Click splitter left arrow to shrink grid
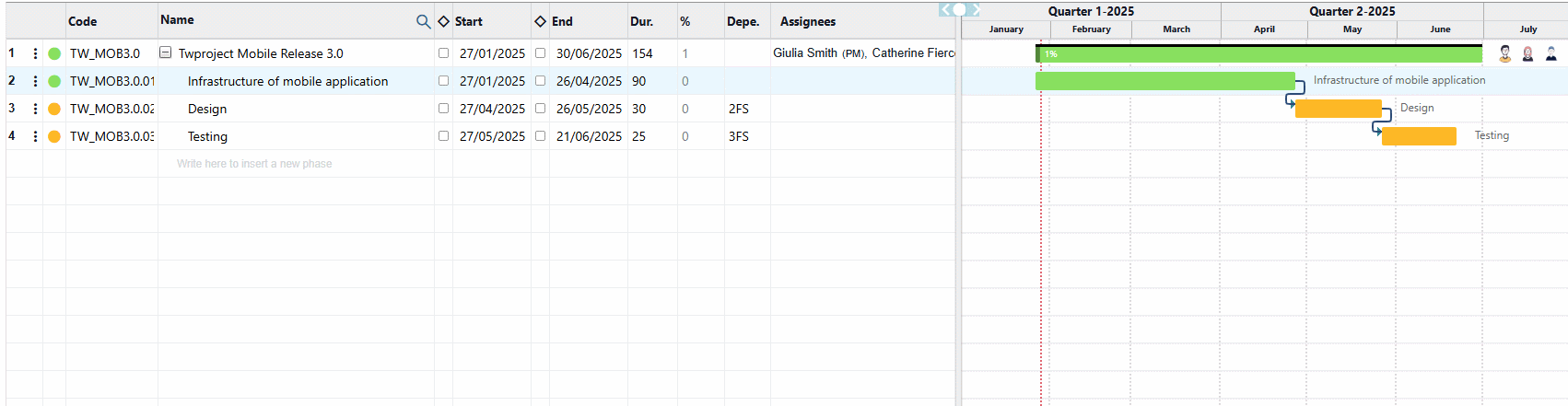Viewport: 1568px width, 406px height. point(944,9)
